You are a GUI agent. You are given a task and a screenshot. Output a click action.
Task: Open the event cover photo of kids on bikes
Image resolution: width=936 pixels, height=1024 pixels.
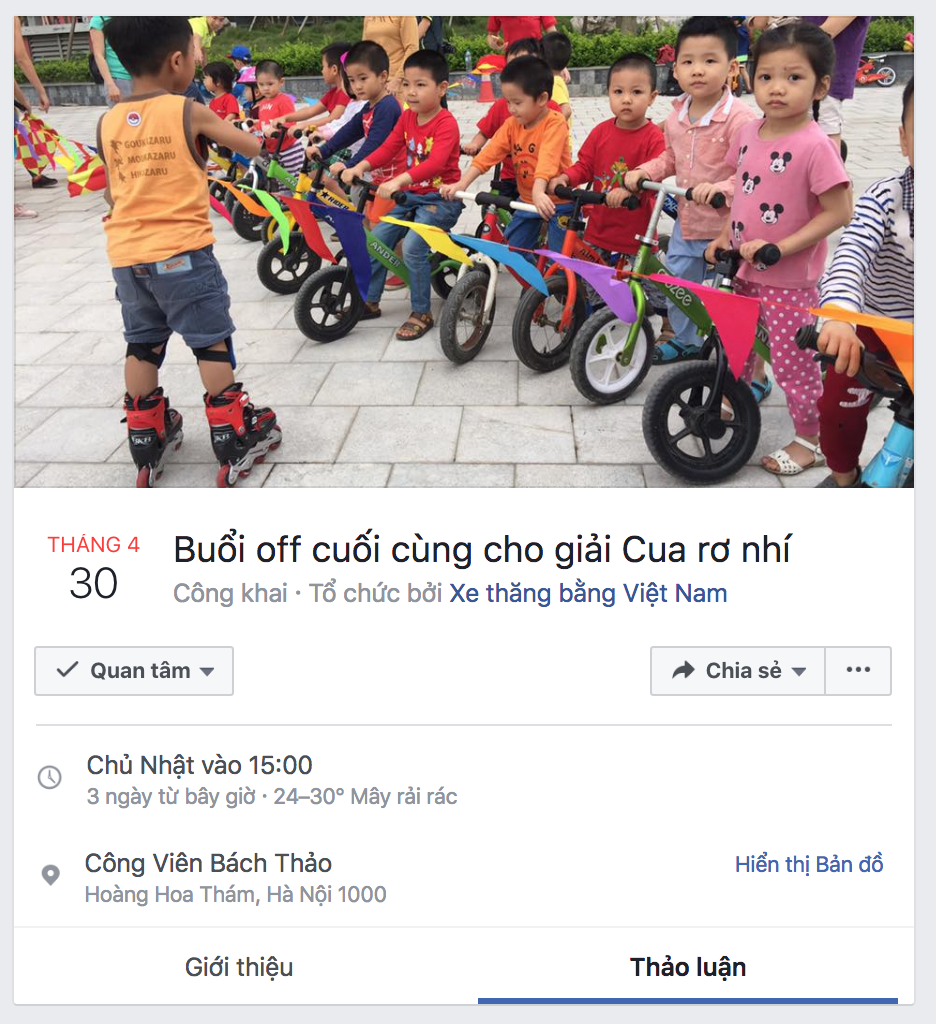[464, 251]
